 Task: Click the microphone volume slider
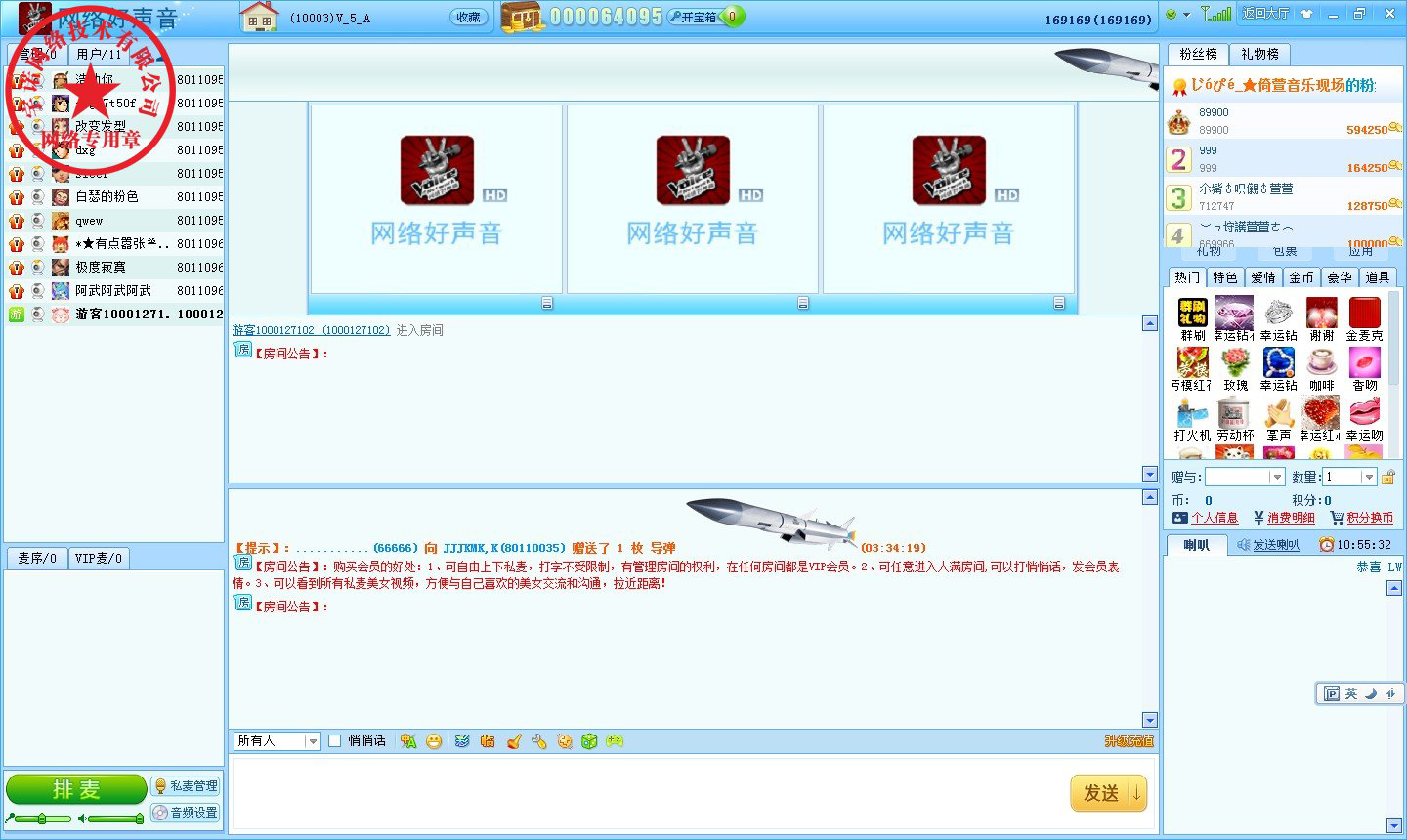coord(42,819)
